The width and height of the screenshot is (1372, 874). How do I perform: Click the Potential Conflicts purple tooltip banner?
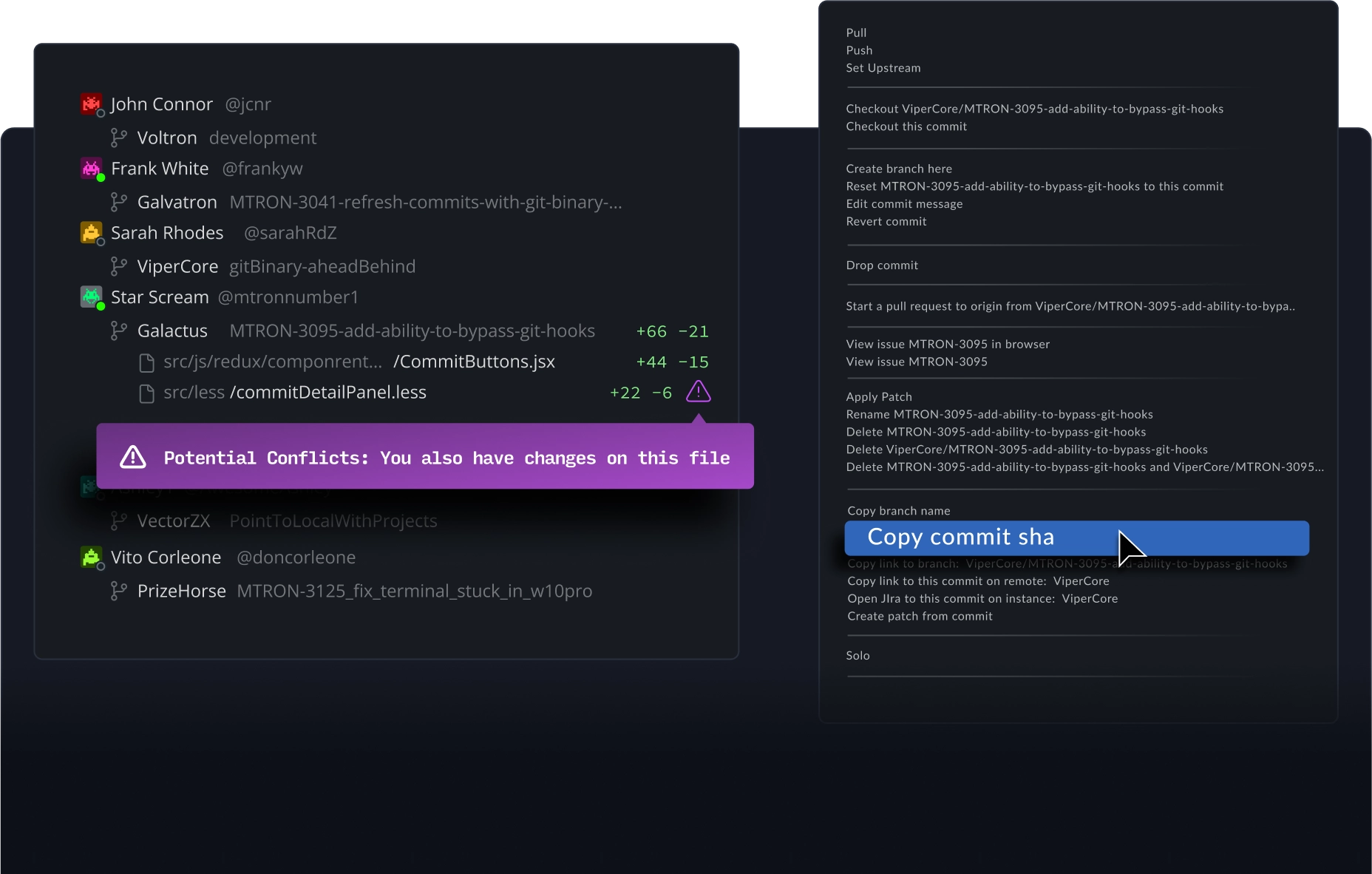pyautogui.click(x=425, y=456)
